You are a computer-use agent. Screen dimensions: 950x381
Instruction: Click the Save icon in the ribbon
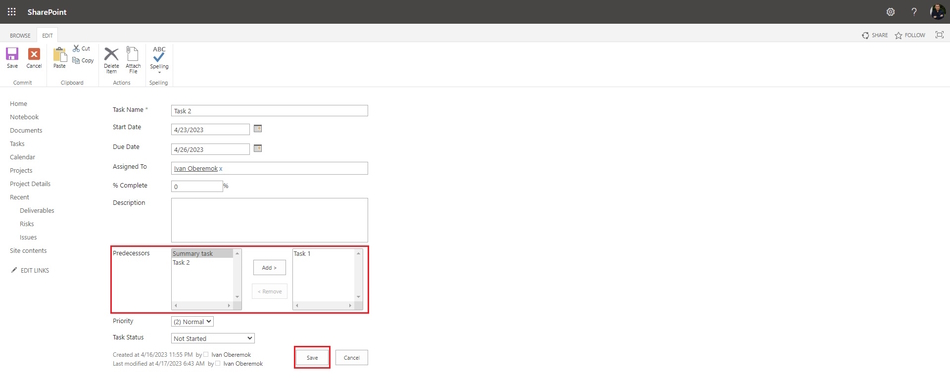(12, 54)
